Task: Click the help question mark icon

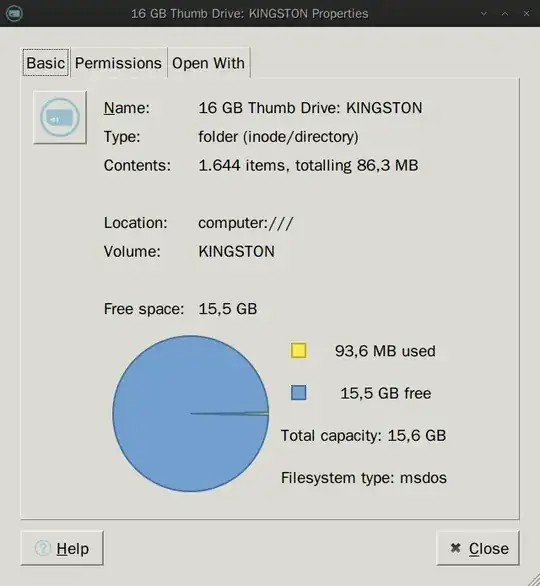Action: click(43, 548)
